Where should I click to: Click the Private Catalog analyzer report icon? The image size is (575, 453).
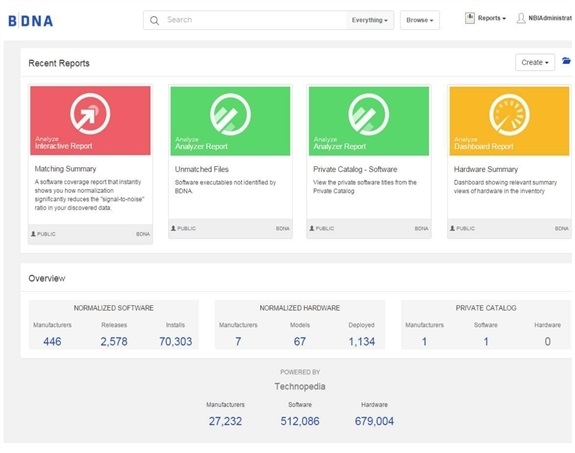(x=369, y=114)
